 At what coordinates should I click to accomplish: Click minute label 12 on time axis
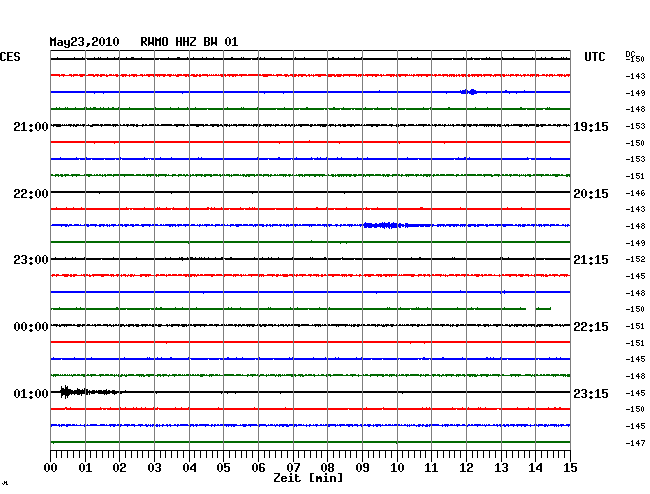coord(466,468)
